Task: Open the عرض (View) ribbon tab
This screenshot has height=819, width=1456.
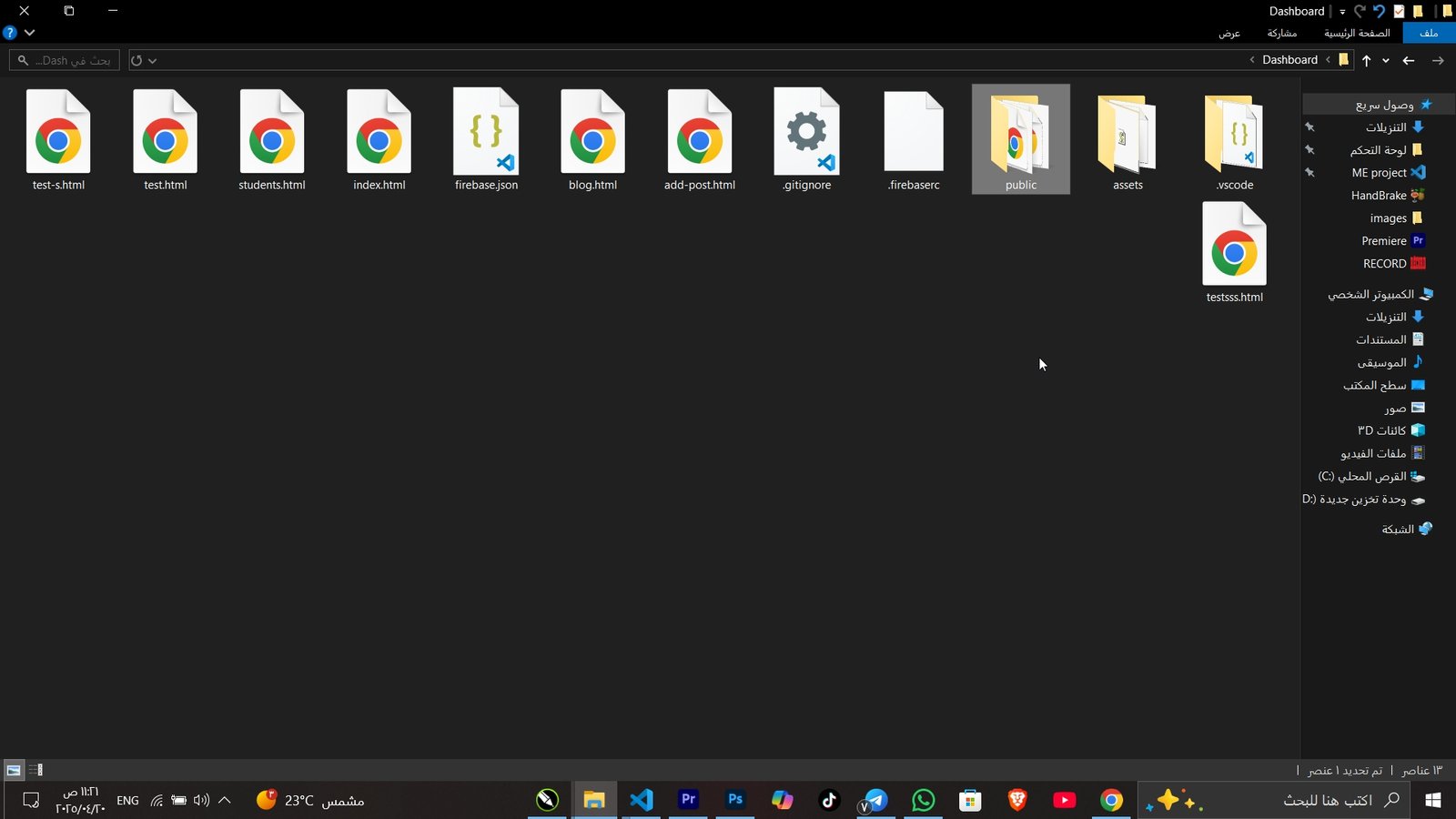Action: 1229,33
